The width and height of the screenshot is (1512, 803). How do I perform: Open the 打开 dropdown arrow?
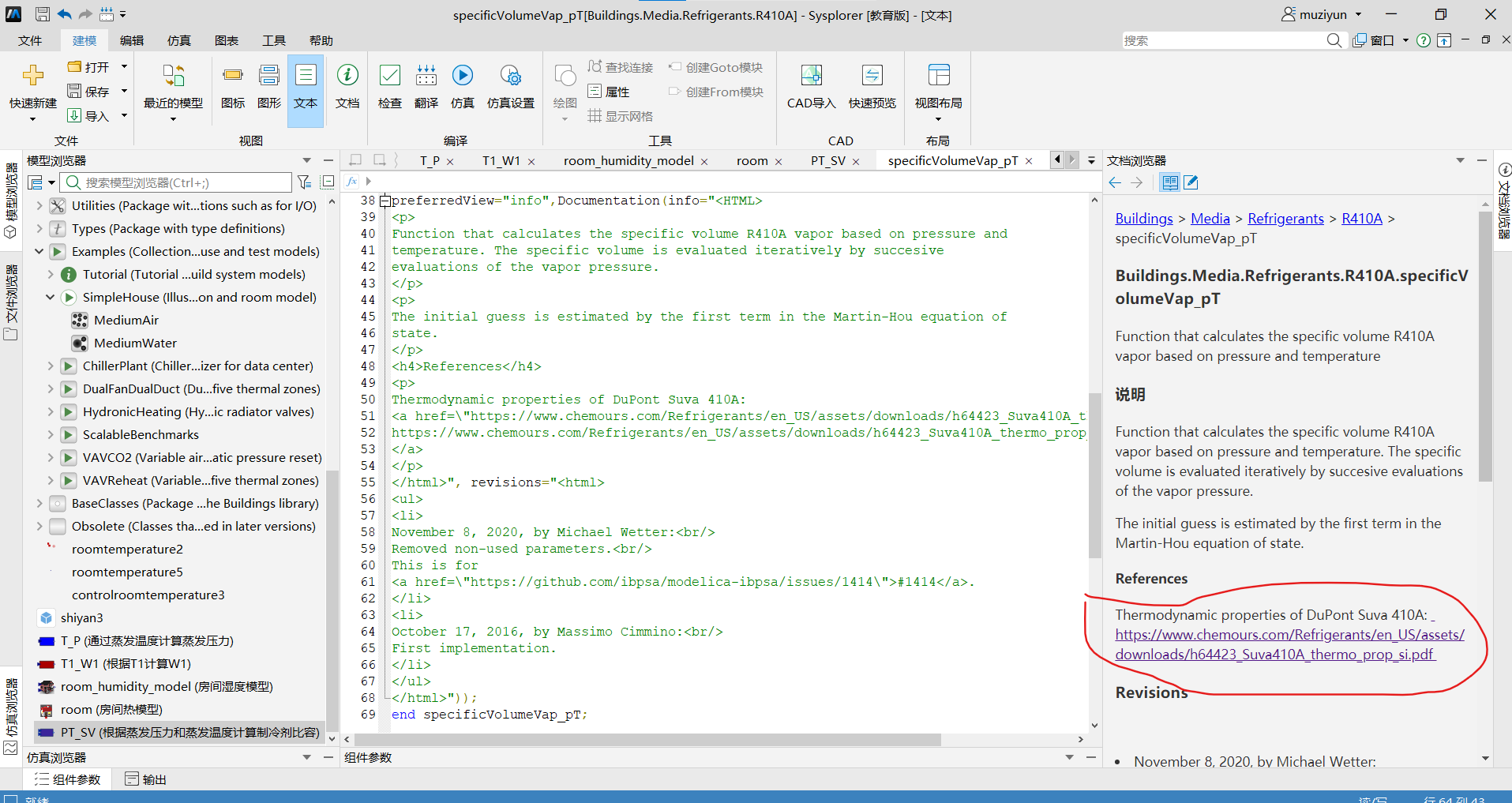click(124, 67)
